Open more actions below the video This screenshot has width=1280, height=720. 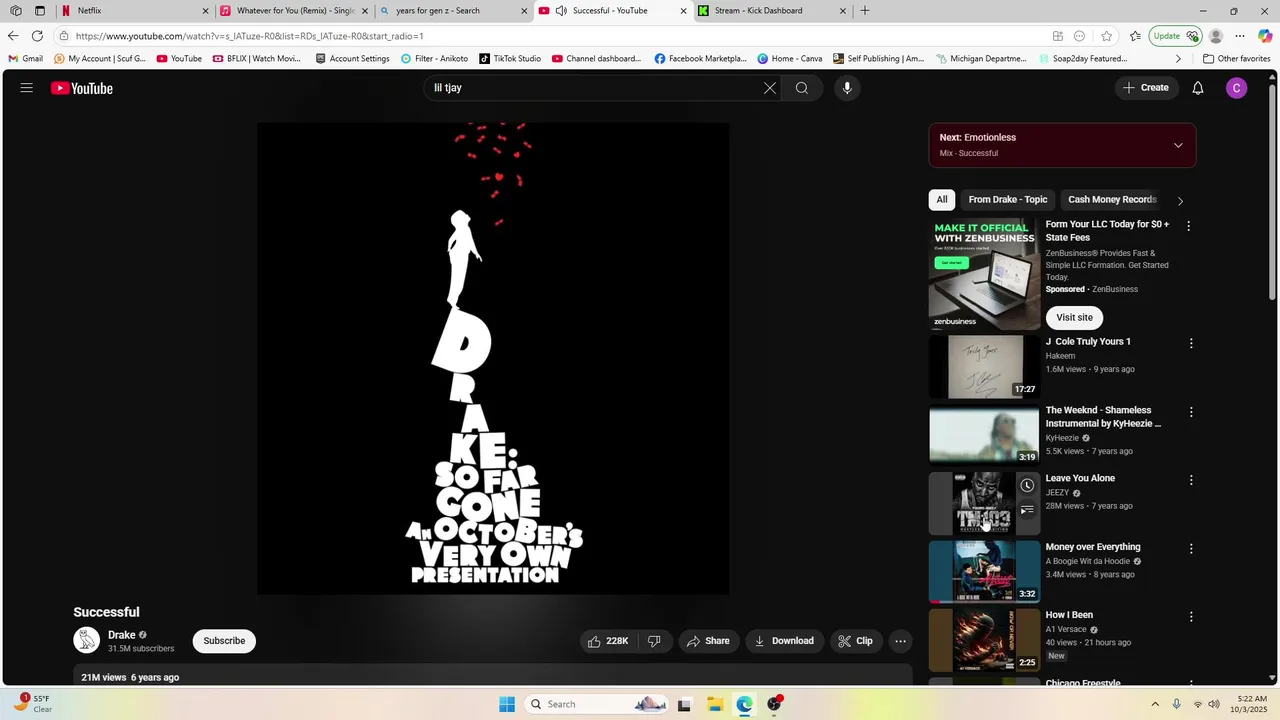coord(900,641)
